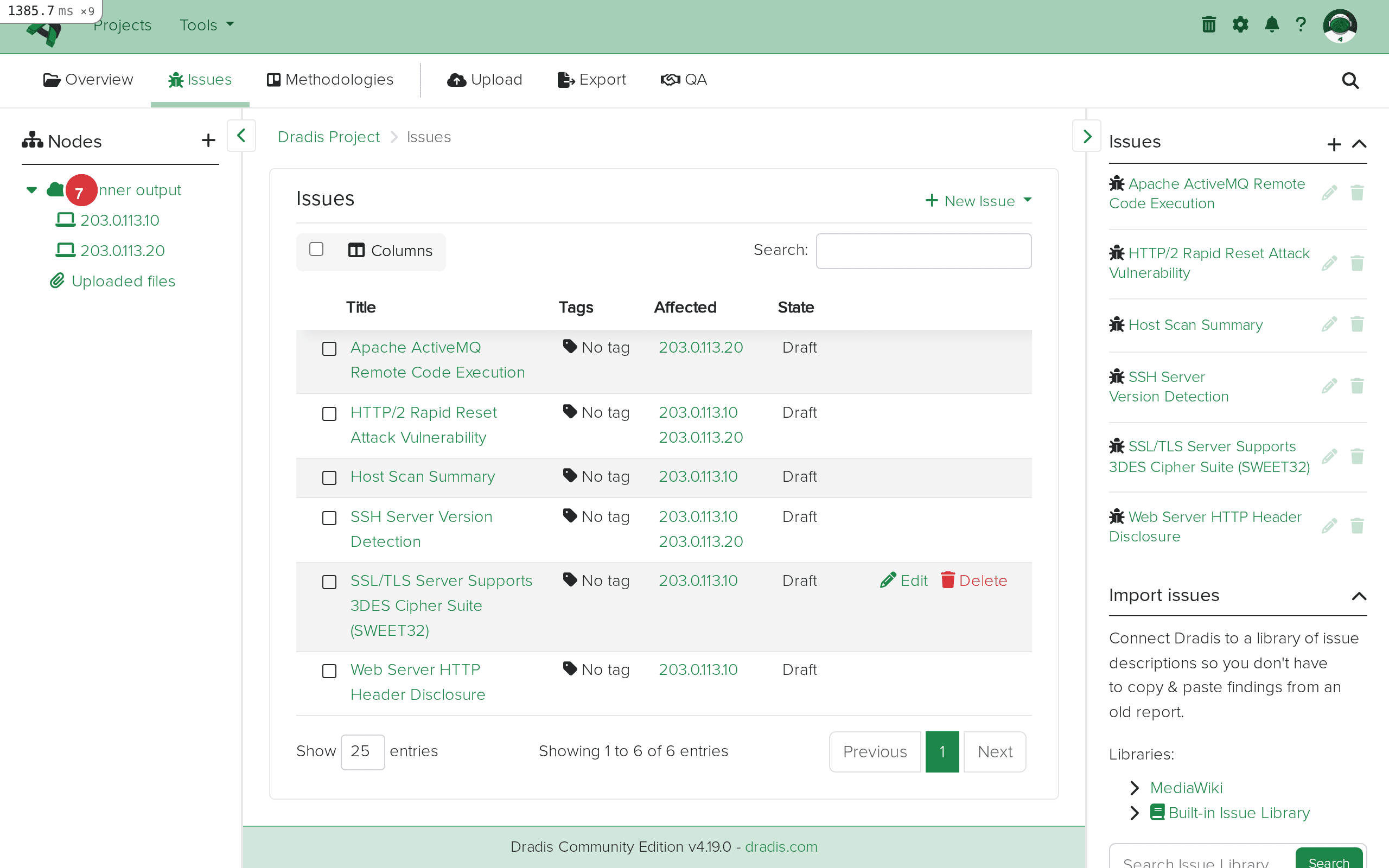The width and height of the screenshot is (1389, 868).
Task: Open search using the magnifier icon
Action: coord(1350,80)
